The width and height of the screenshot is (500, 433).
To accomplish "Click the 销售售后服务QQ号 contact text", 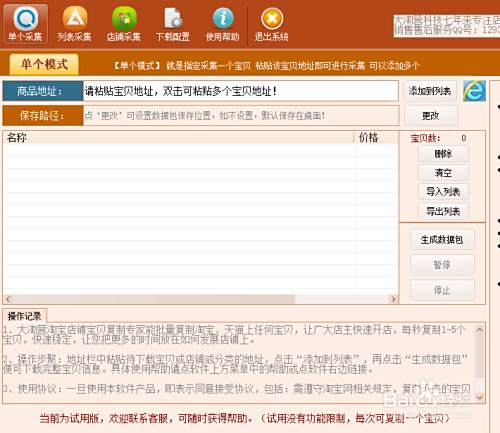I will point(447,30).
